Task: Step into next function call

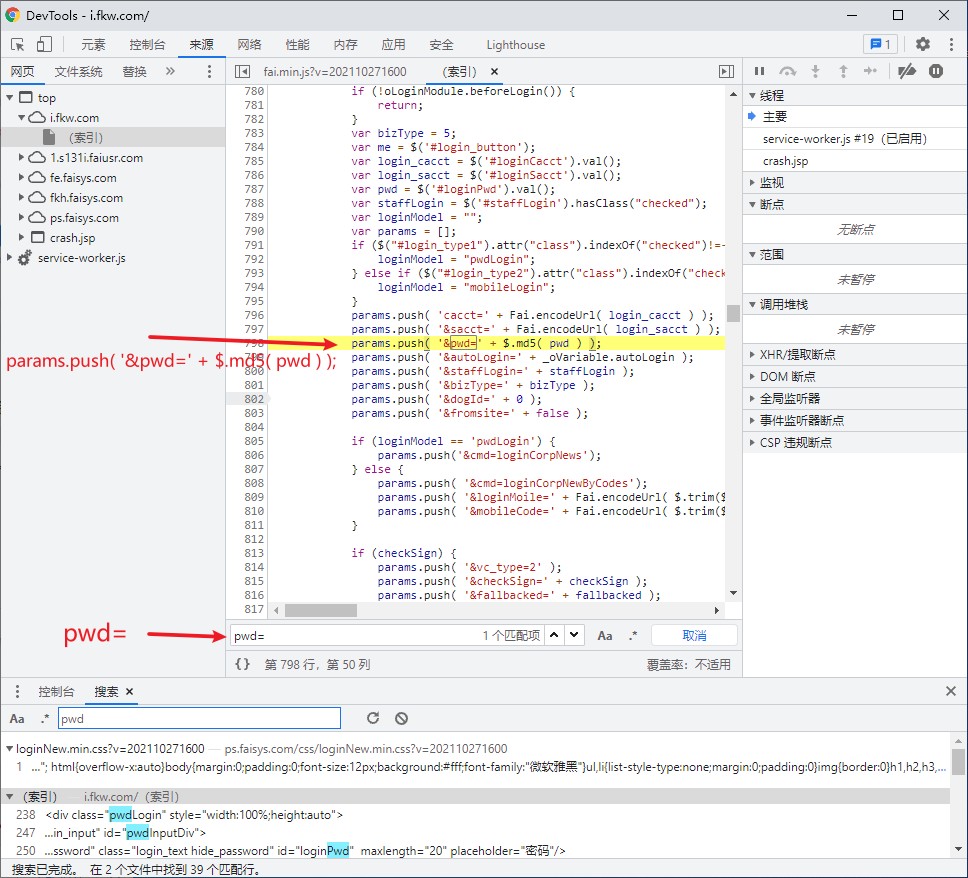Action: pyautogui.click(x=816, y=72)
